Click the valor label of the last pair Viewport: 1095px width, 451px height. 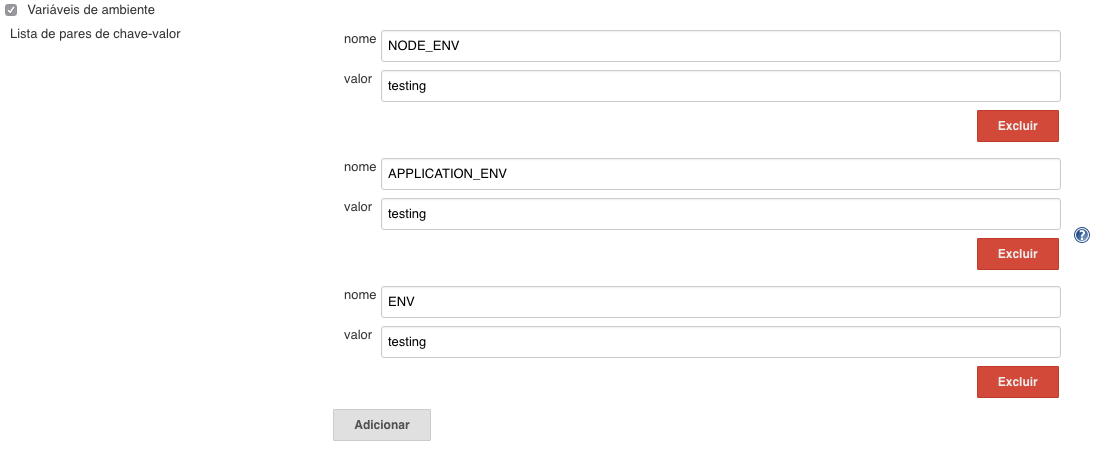coord(358,335)
